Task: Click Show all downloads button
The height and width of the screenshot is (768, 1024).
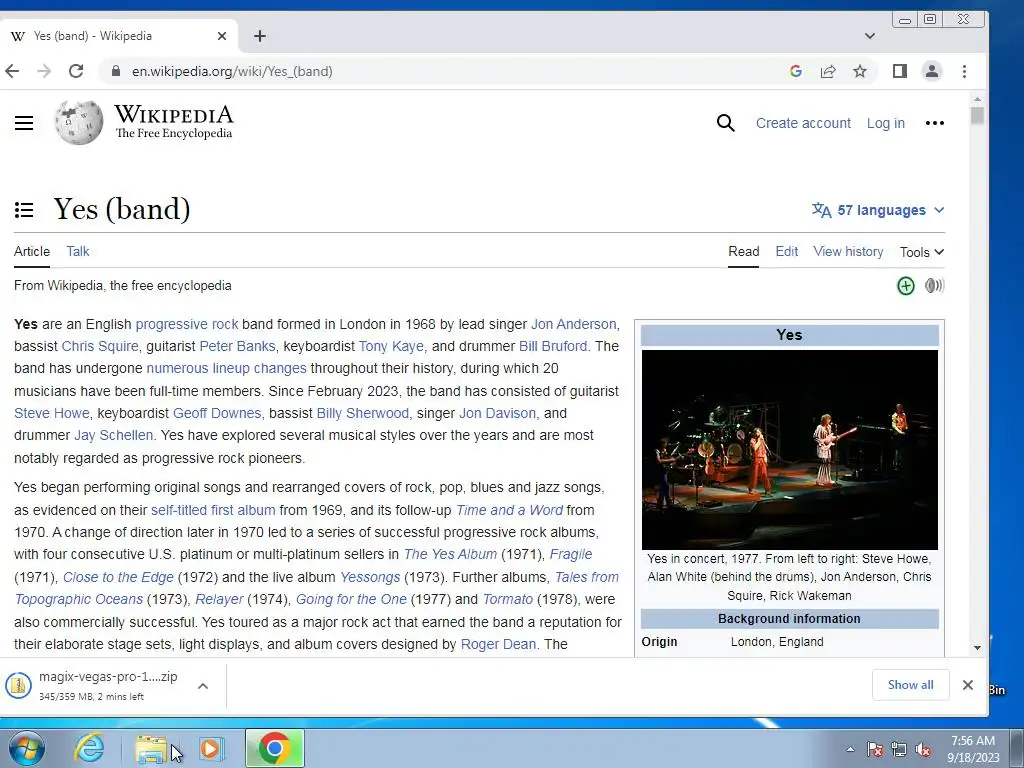Action: [x=910, y=684]
